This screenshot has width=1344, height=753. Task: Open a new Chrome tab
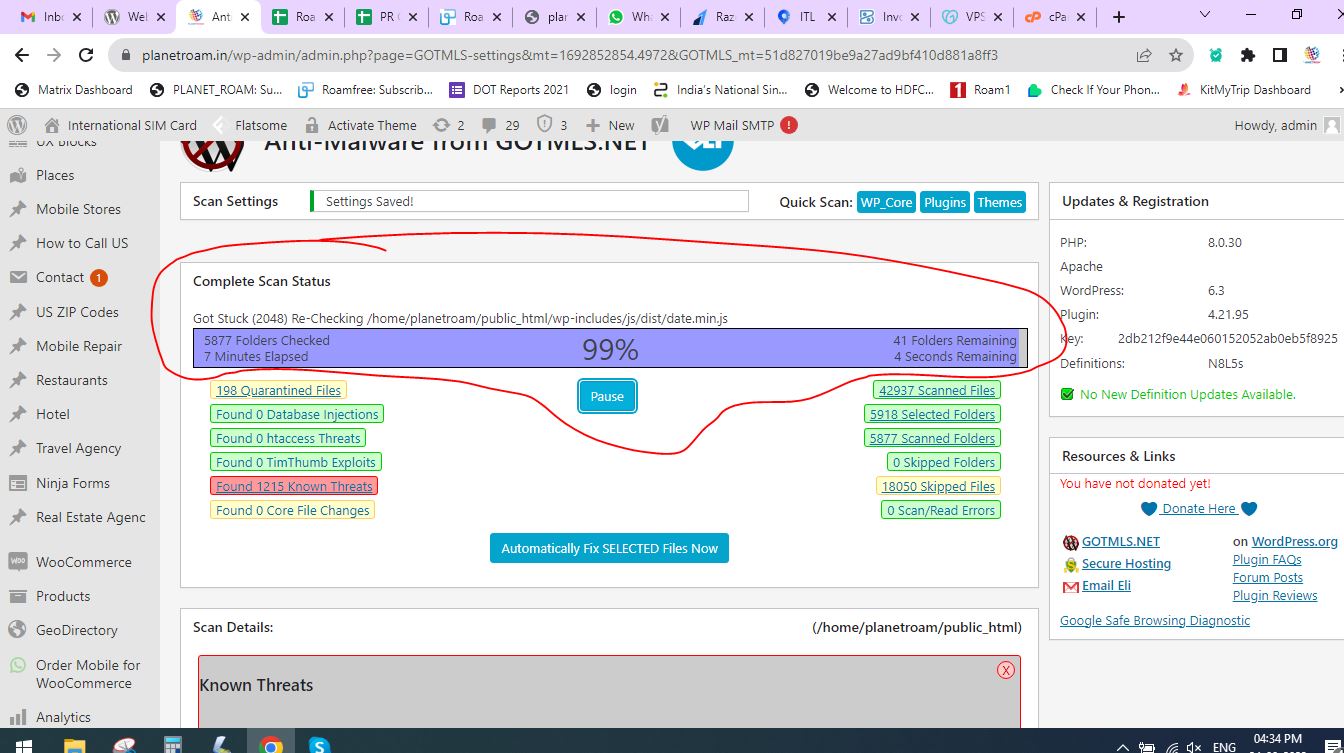1119,17
